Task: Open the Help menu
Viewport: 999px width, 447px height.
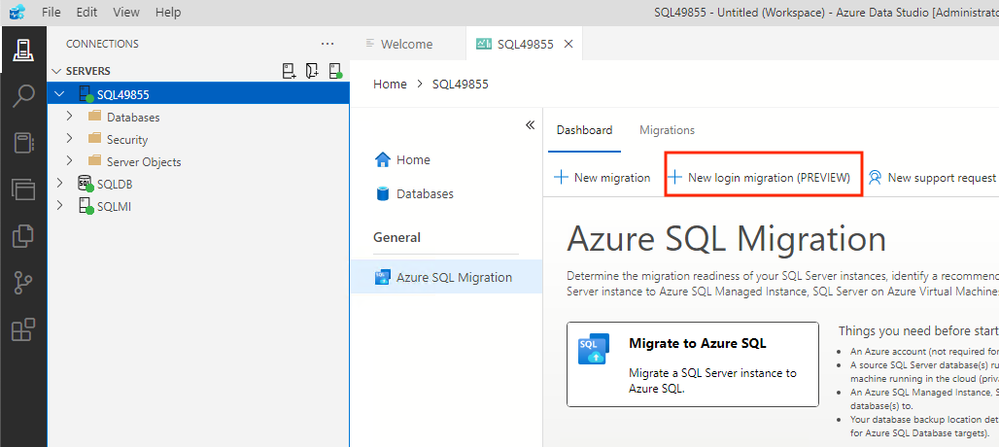Action: tap(168, 12)
